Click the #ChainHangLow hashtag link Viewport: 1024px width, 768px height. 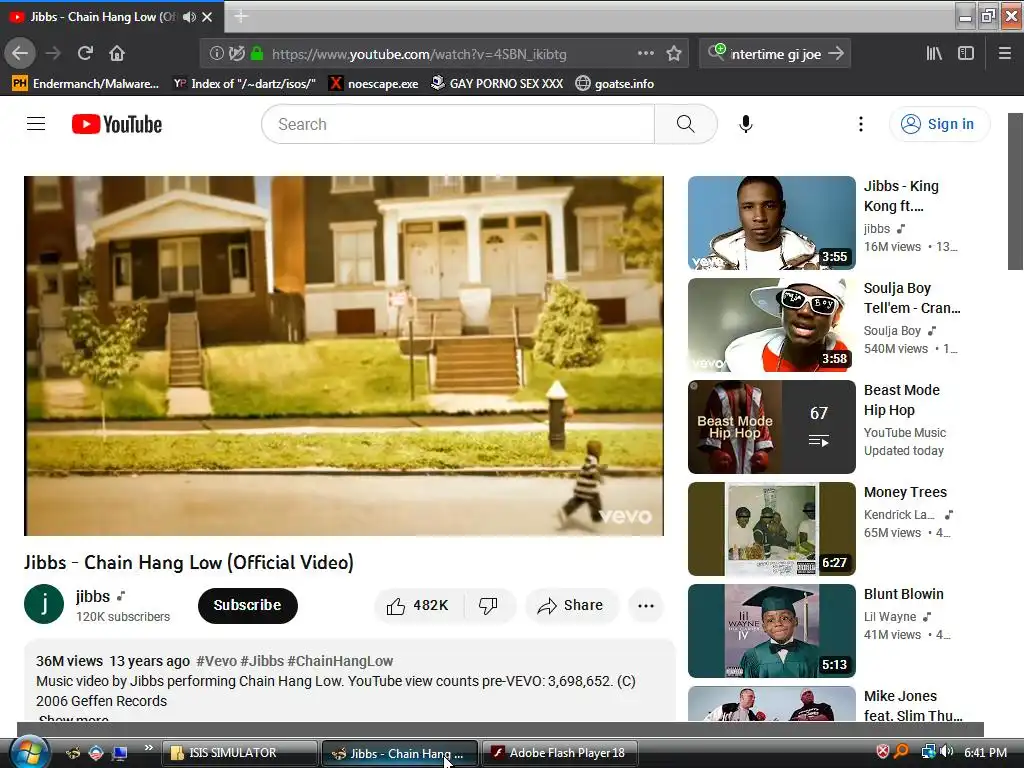(x=340, y=661)
